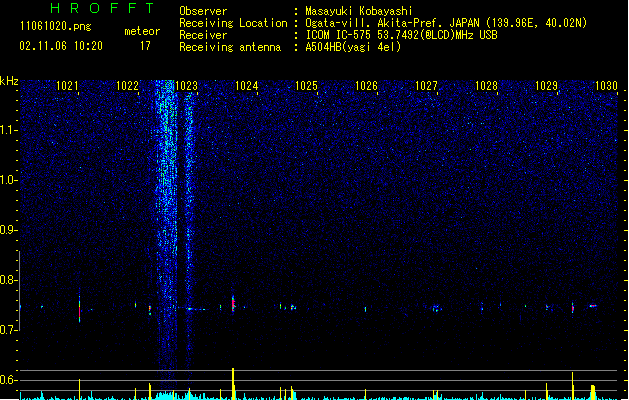Click the 0.6 kHz frequency tick label

(x=8, y=380)
